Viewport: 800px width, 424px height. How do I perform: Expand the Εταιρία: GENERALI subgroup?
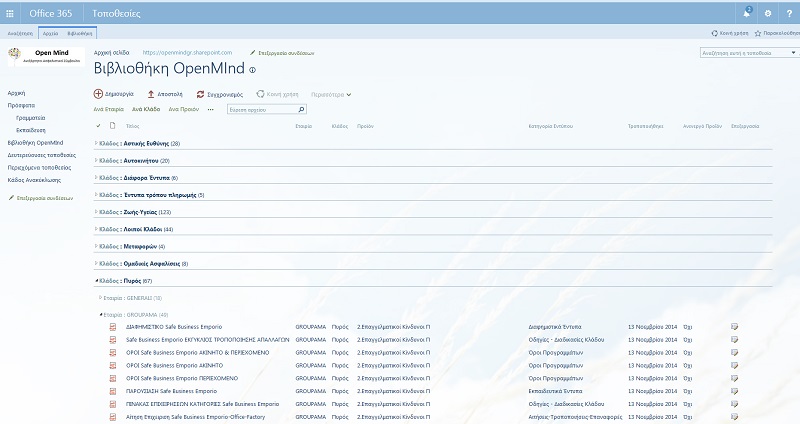pyautogui.click(x=100, y=297)
